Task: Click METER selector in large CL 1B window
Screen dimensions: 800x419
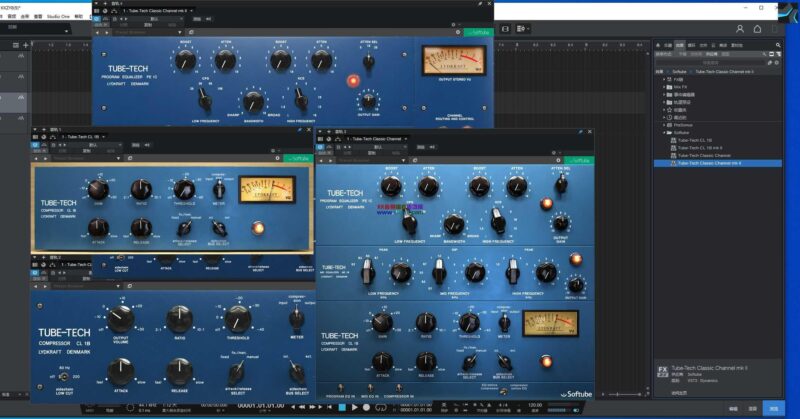Action: [296, 318]
